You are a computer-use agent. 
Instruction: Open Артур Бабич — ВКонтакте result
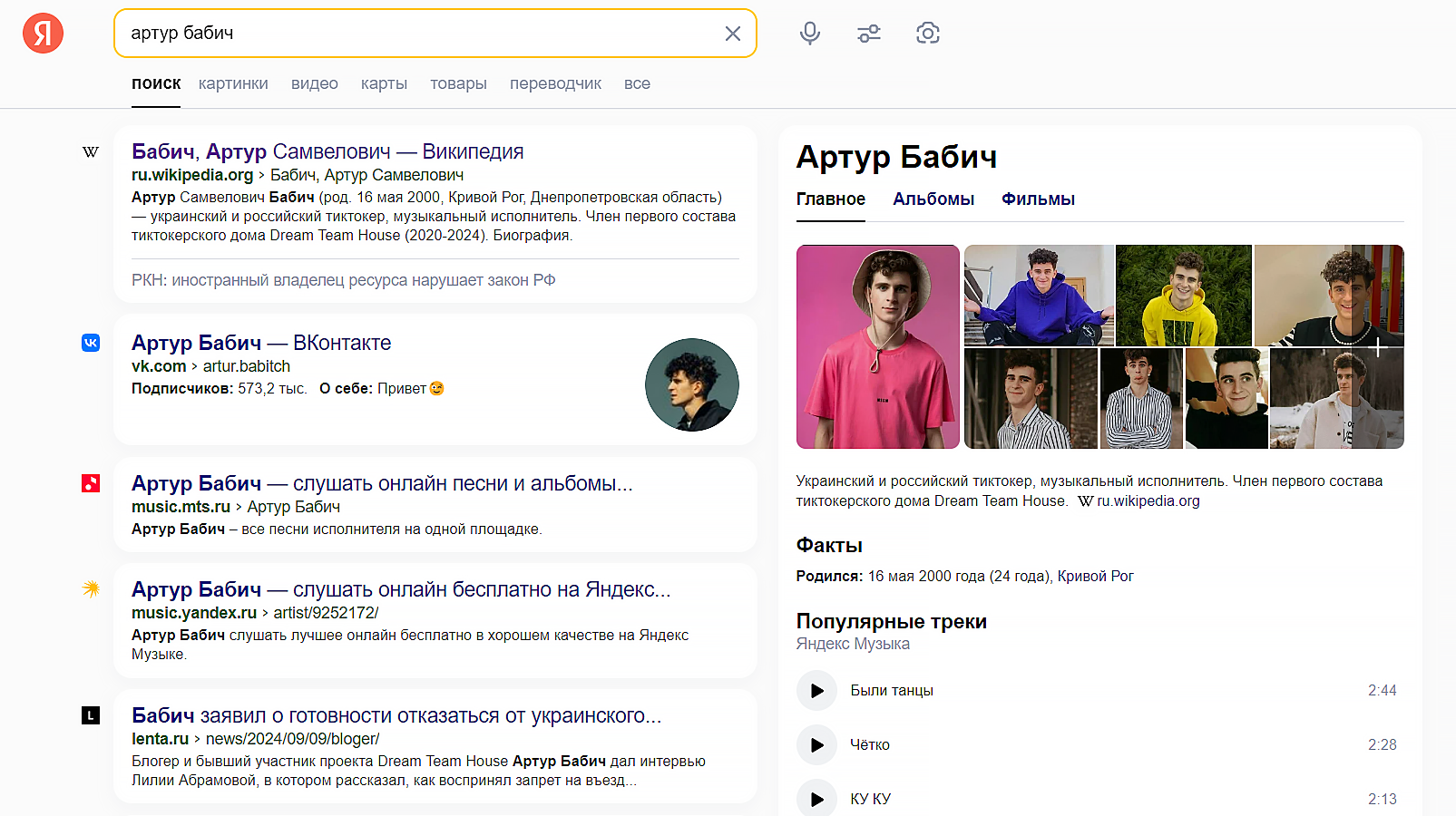261,343
